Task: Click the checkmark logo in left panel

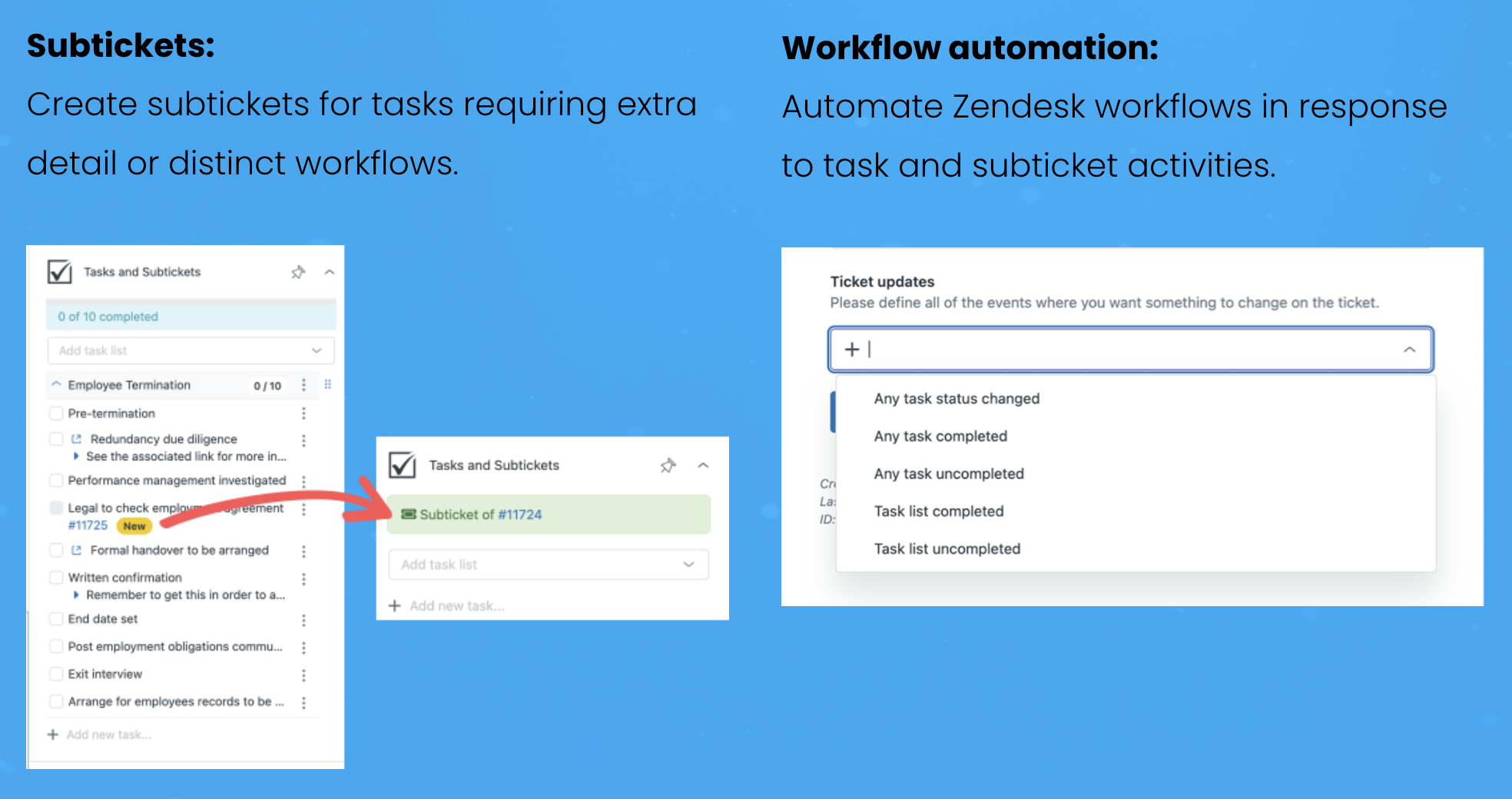Action: tap(60, 271)
